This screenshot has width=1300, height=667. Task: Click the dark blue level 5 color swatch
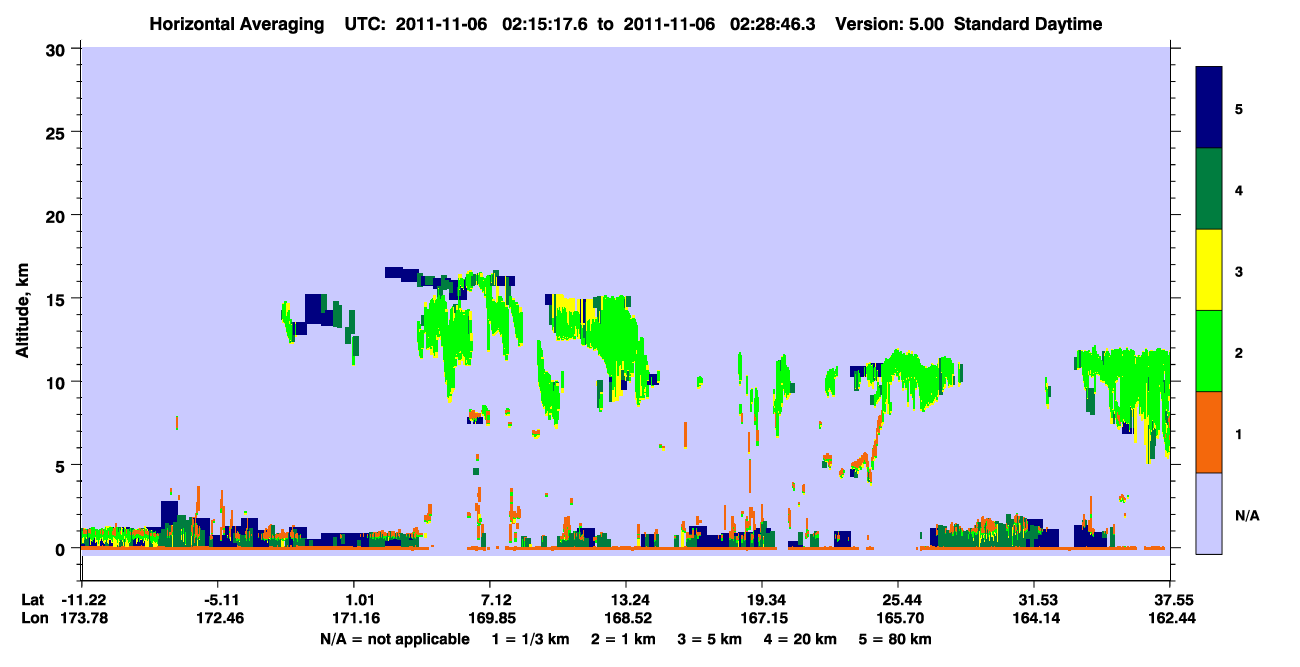pyautogui.click(x=1209, y=108)
